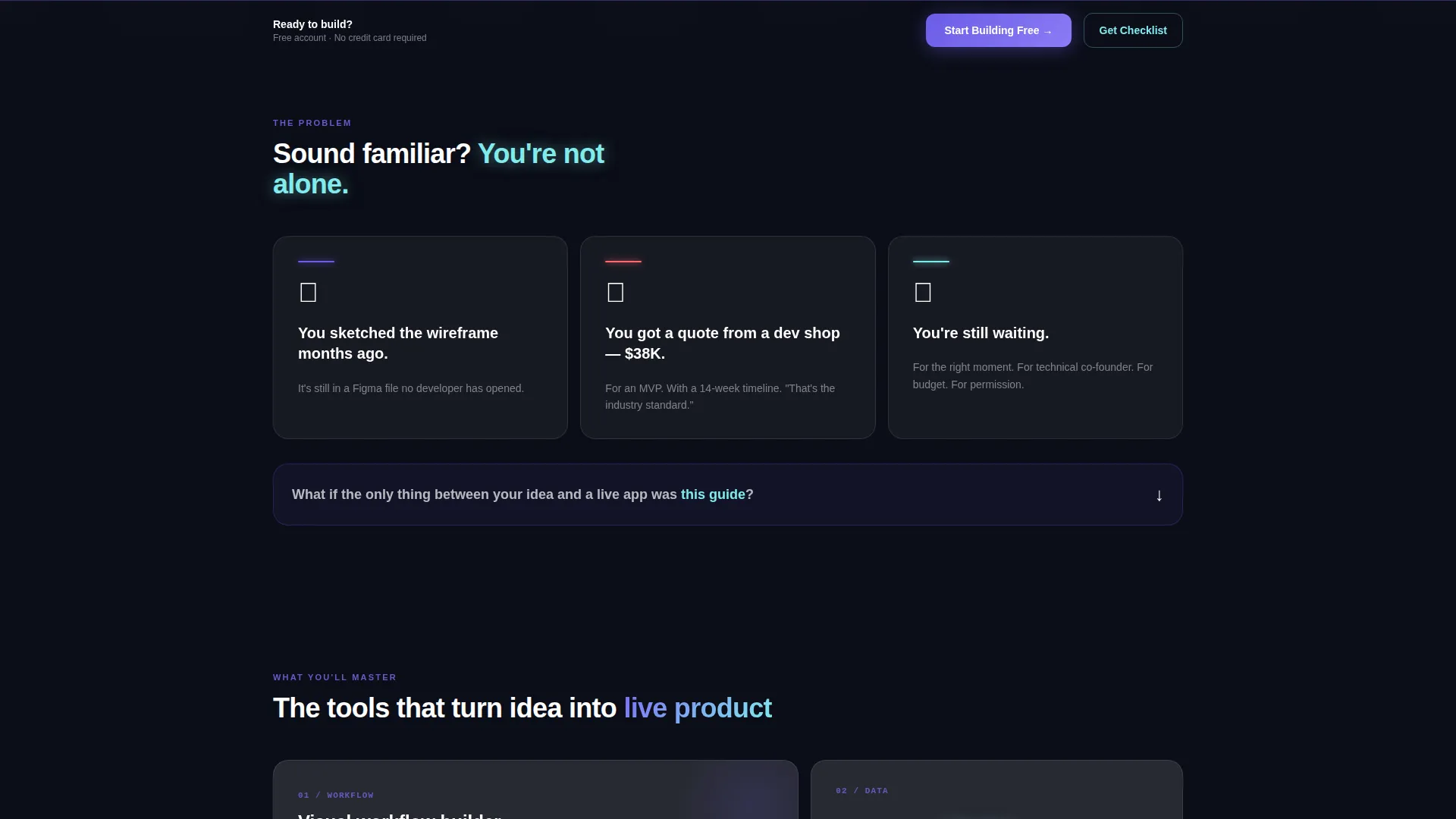Click the 'For the right moment' description text
Viewport: 1456px width, 819px height.
click(x=1033, y=376)
